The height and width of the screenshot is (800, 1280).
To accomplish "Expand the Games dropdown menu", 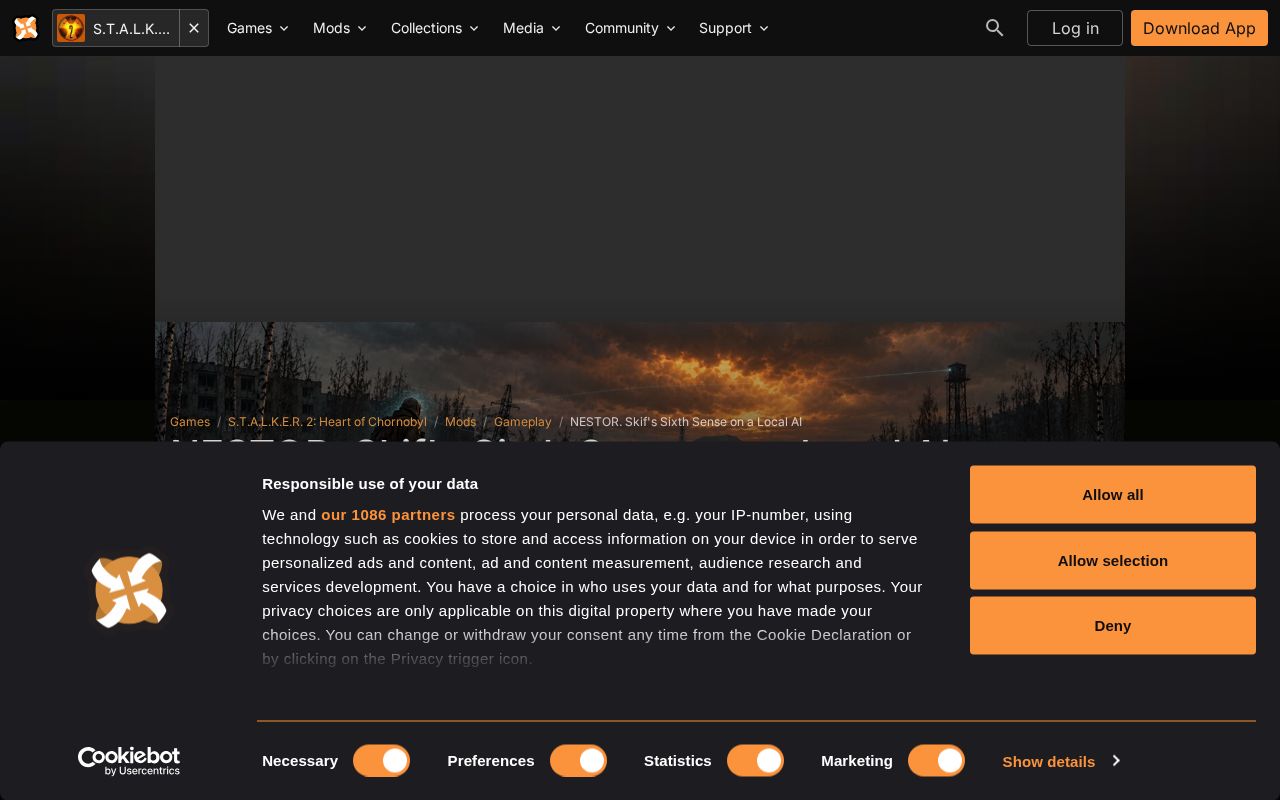I will [258, 28].
